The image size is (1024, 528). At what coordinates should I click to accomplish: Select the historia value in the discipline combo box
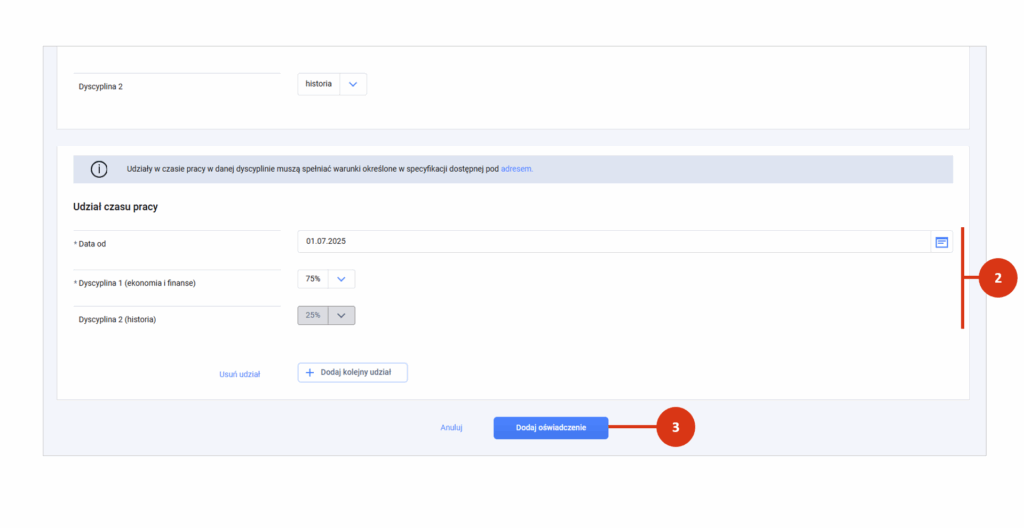[319, 84]
